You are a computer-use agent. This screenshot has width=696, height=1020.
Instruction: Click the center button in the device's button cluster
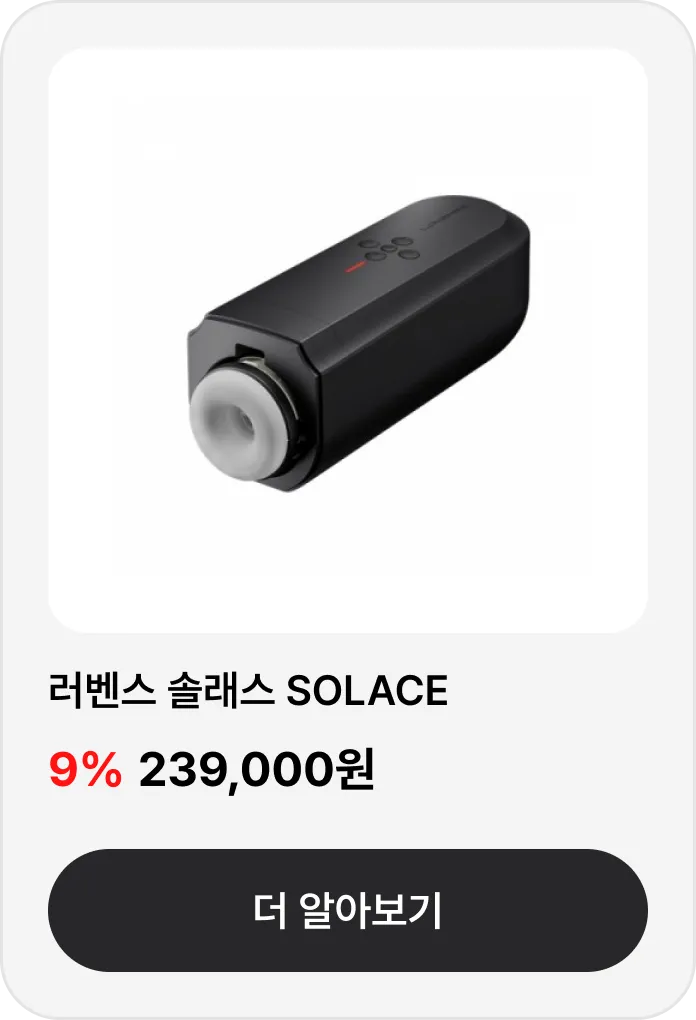(388, 248)
